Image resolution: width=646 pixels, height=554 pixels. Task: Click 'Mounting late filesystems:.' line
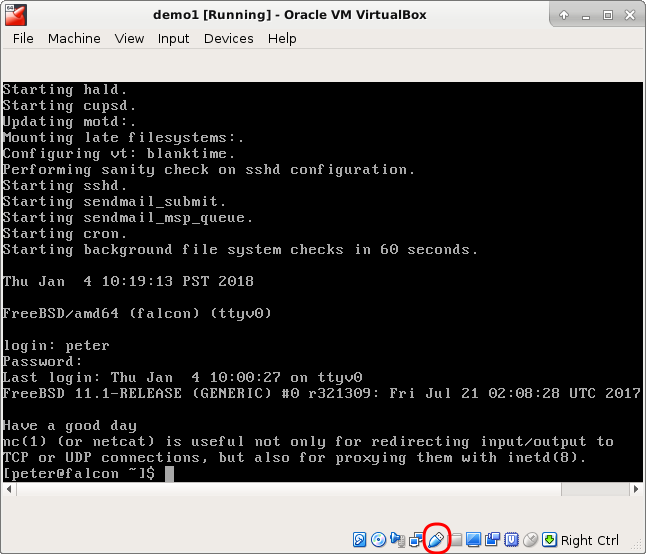tap(123, 138)
